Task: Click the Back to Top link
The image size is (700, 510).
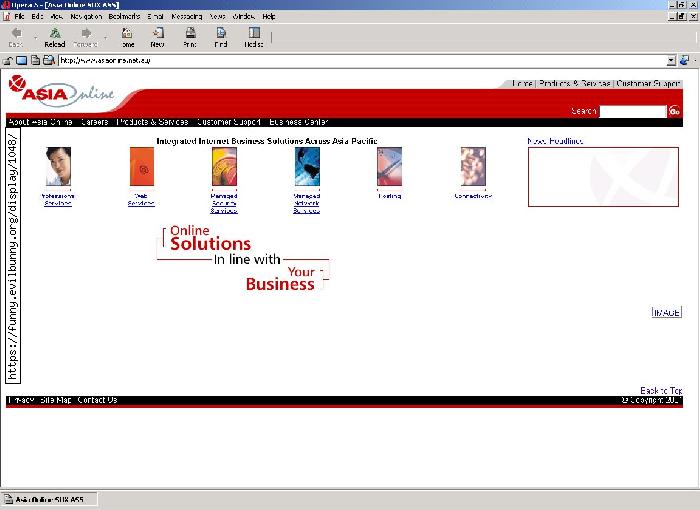Action: pyautogui.click(x=661, y=391)
